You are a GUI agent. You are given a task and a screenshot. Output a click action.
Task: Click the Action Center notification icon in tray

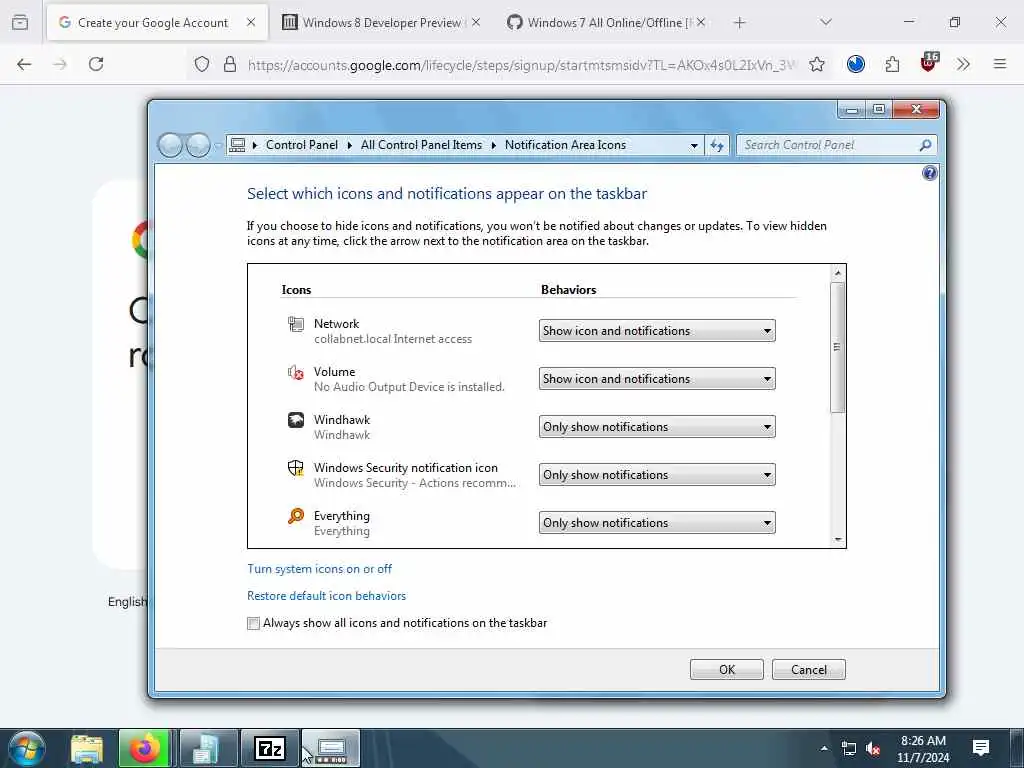pyautogui.click(x=981, y=748)
